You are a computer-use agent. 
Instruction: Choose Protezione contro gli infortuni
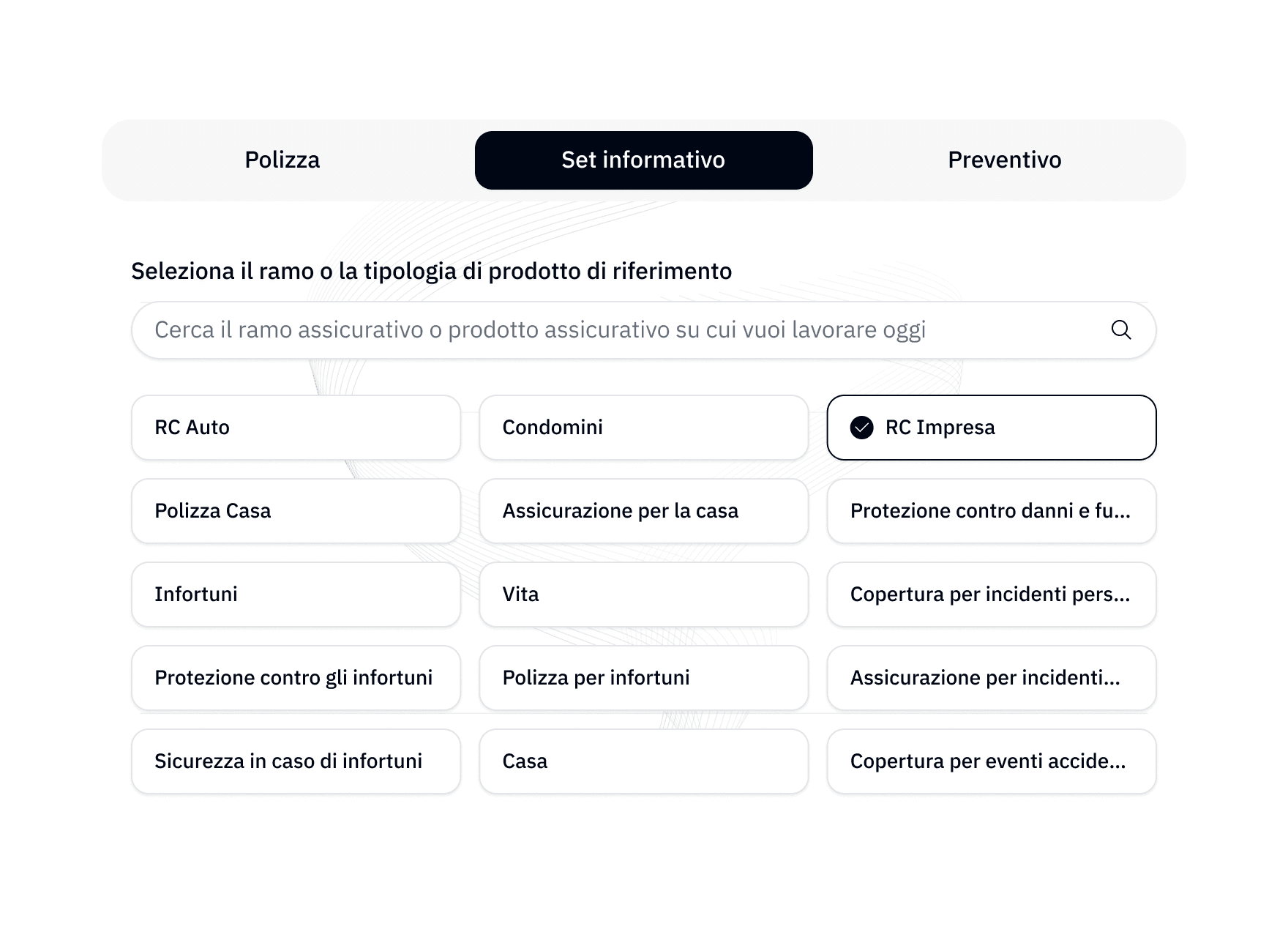[x=296, y=678]
